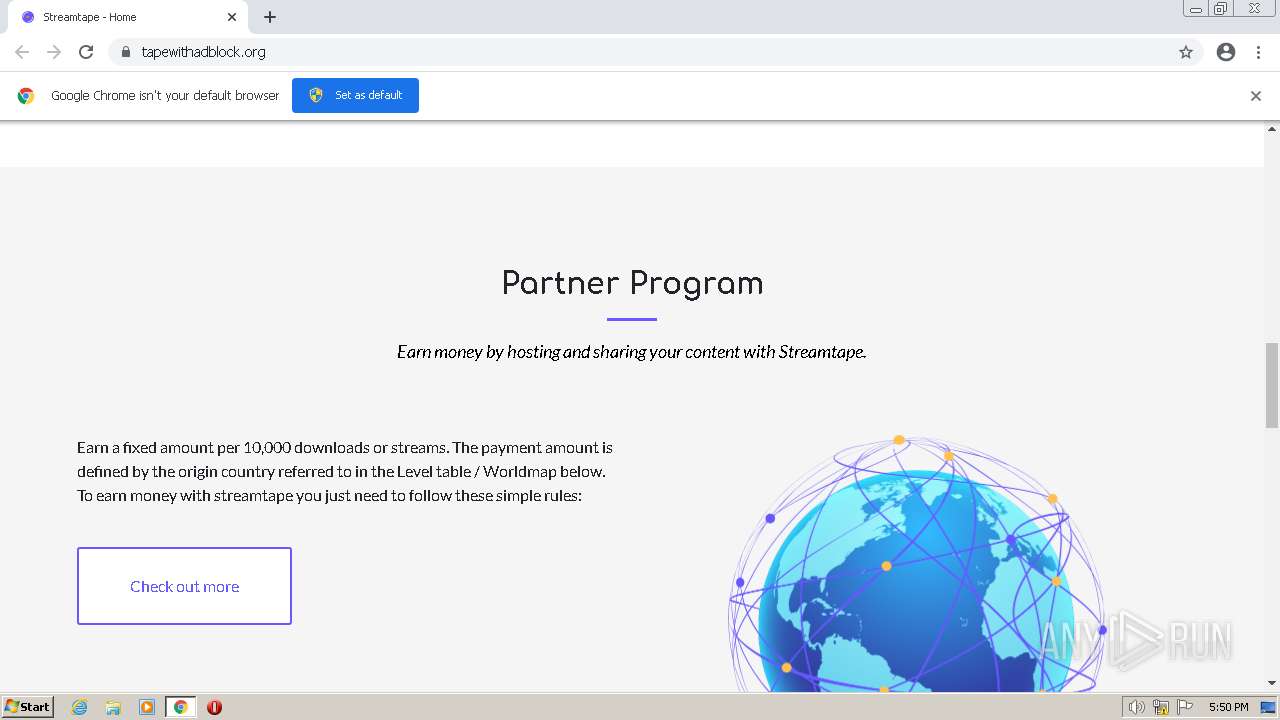The image size is (1280, 720).
Task: Restore down the Chrome window
Action: (x=1221, y=9)
